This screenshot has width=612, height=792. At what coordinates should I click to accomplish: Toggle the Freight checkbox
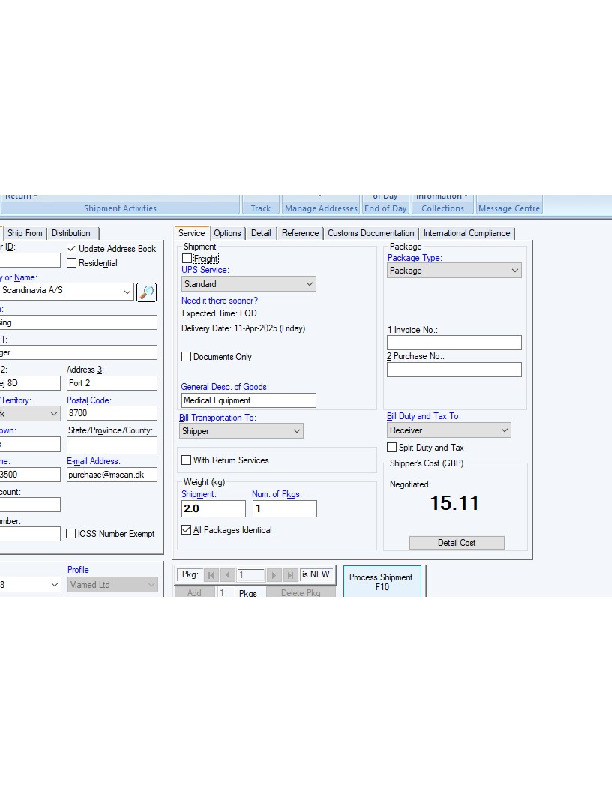tap(187, 258)
